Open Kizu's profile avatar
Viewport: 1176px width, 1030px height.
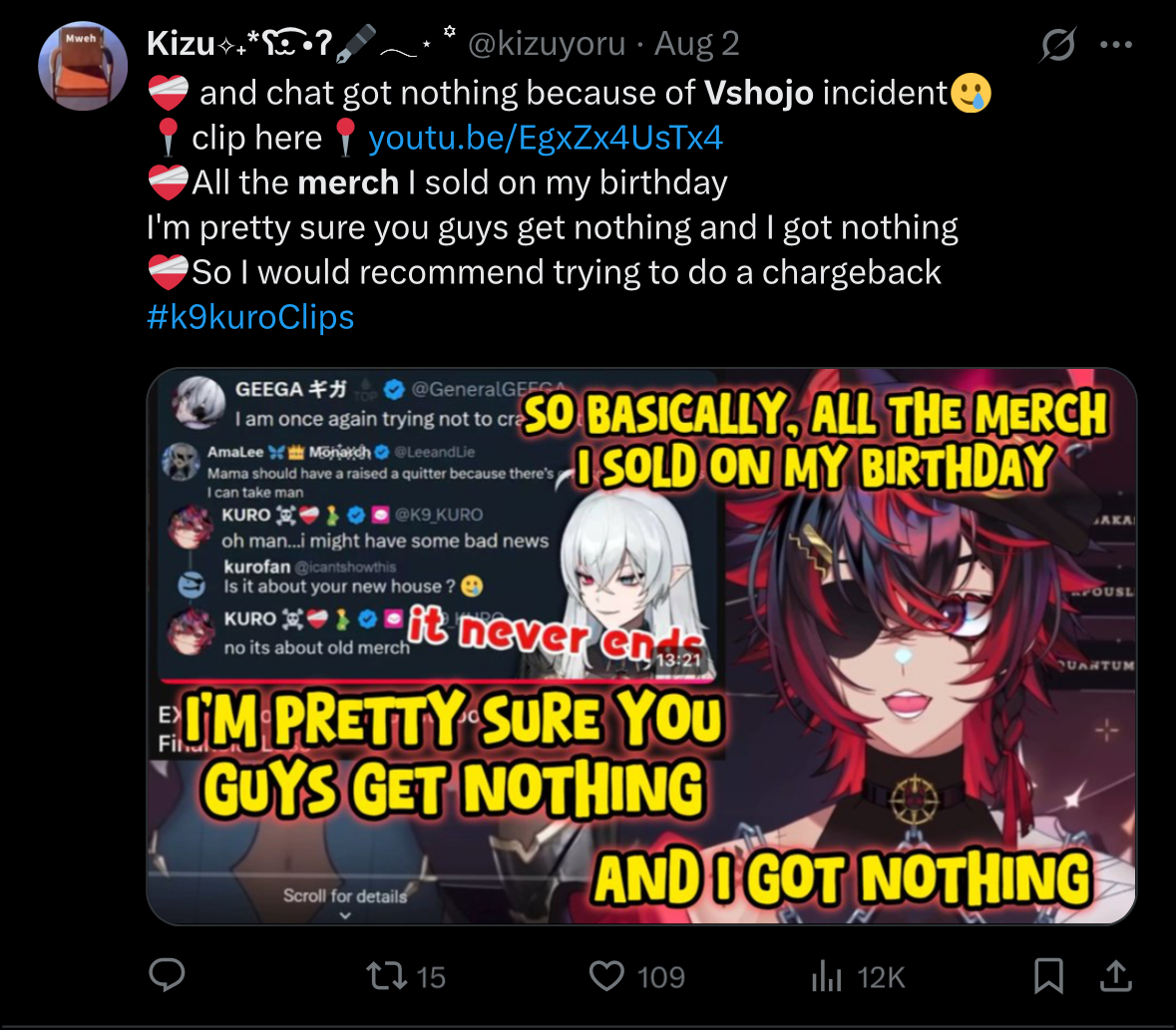coord(83,66)
